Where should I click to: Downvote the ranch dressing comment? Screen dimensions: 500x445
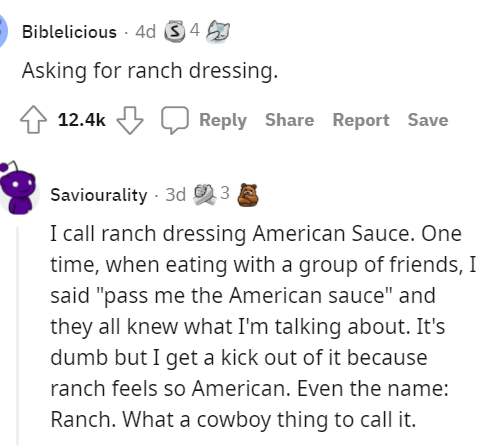pyautogui.click(x=130, y=120)
